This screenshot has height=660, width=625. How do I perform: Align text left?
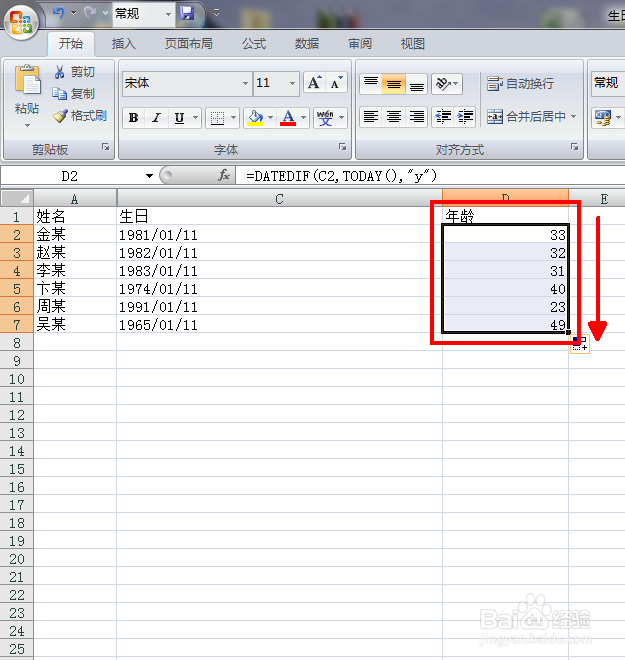click(371, 116)
